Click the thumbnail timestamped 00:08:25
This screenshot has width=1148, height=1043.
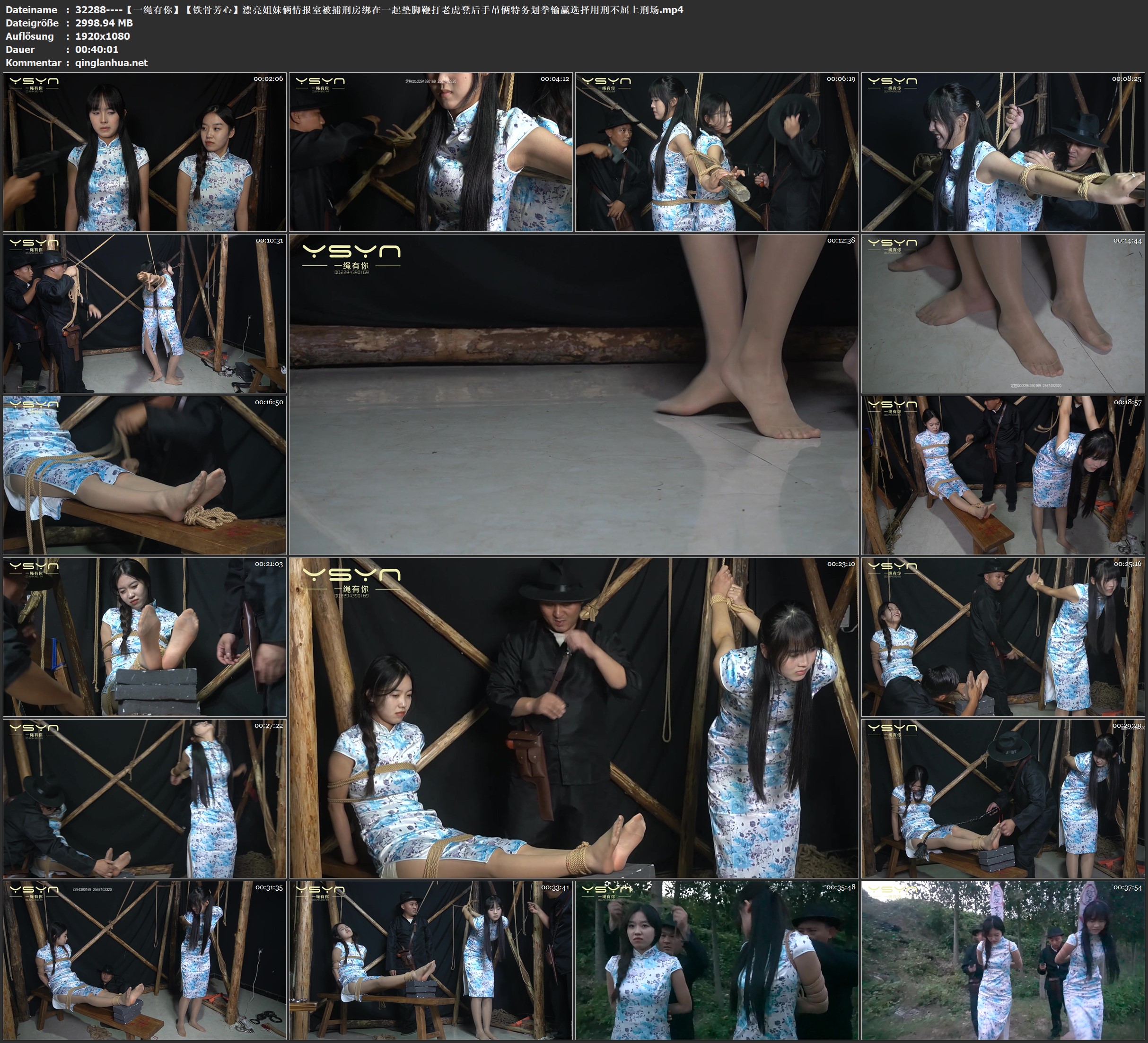pyautogui.click(x=1003, y=151)
